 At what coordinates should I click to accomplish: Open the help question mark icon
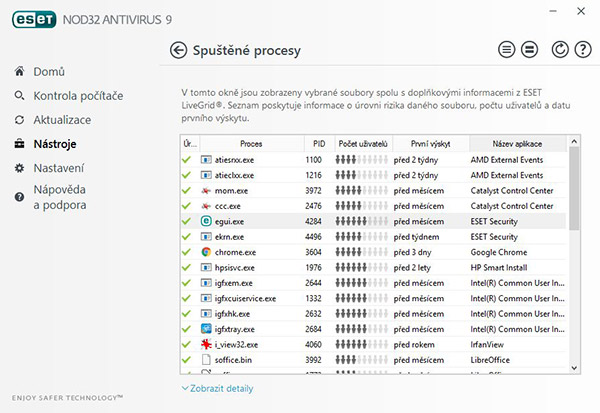pyautogui.click(x=583, y=49)
